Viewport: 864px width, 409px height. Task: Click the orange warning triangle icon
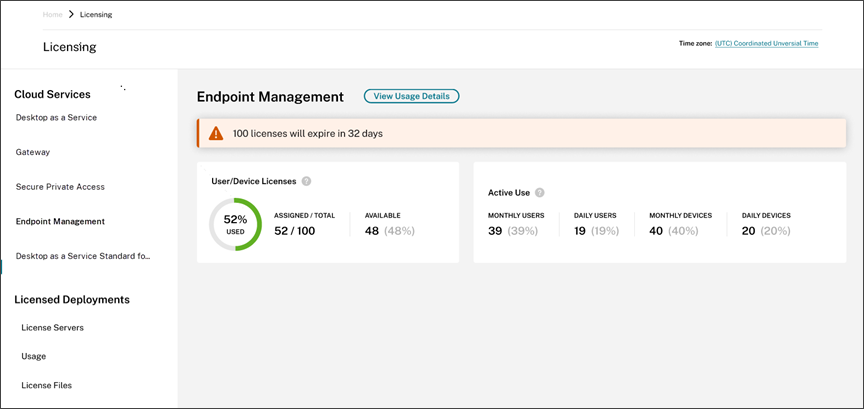(x=215, y=133)
